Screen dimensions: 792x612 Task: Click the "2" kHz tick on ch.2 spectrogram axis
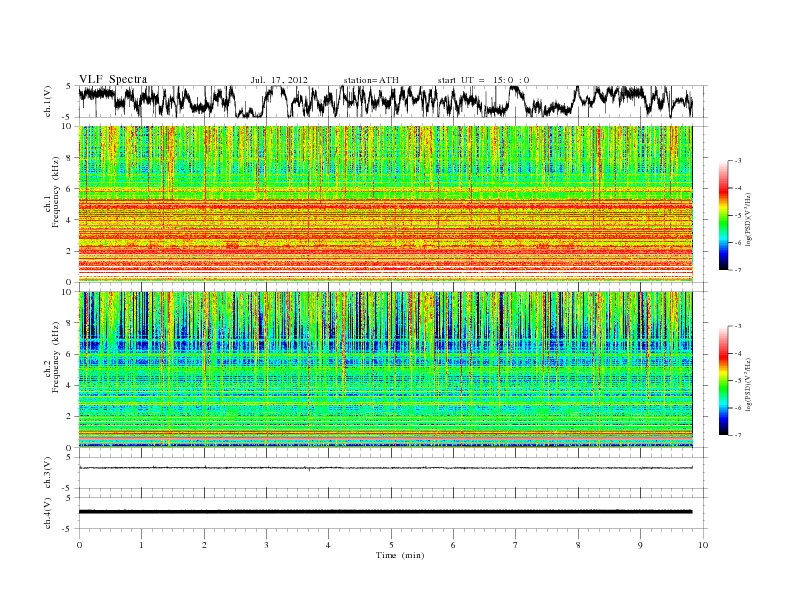pos(69,417)
